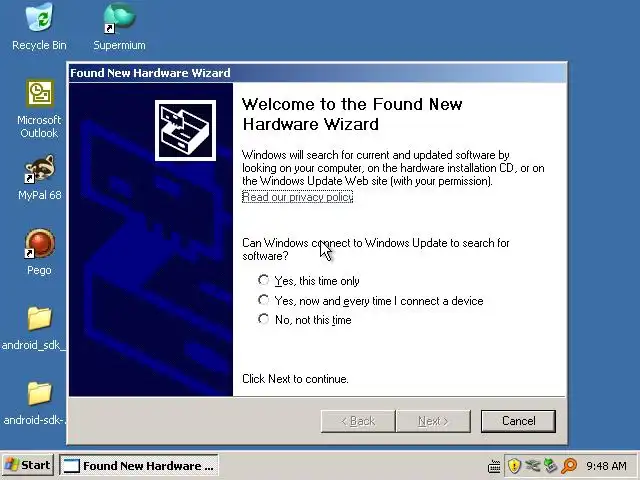Viewport: 640px width, 480px height.
Task: Click Found New Hardware taskbar button
Action: (139, 465)
